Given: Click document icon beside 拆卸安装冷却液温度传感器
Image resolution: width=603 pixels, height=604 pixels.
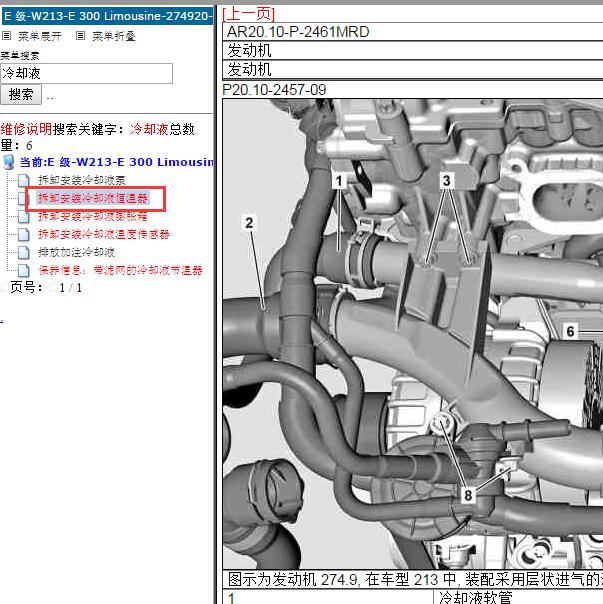Looking at the screenshot, I should coord(24,234).
